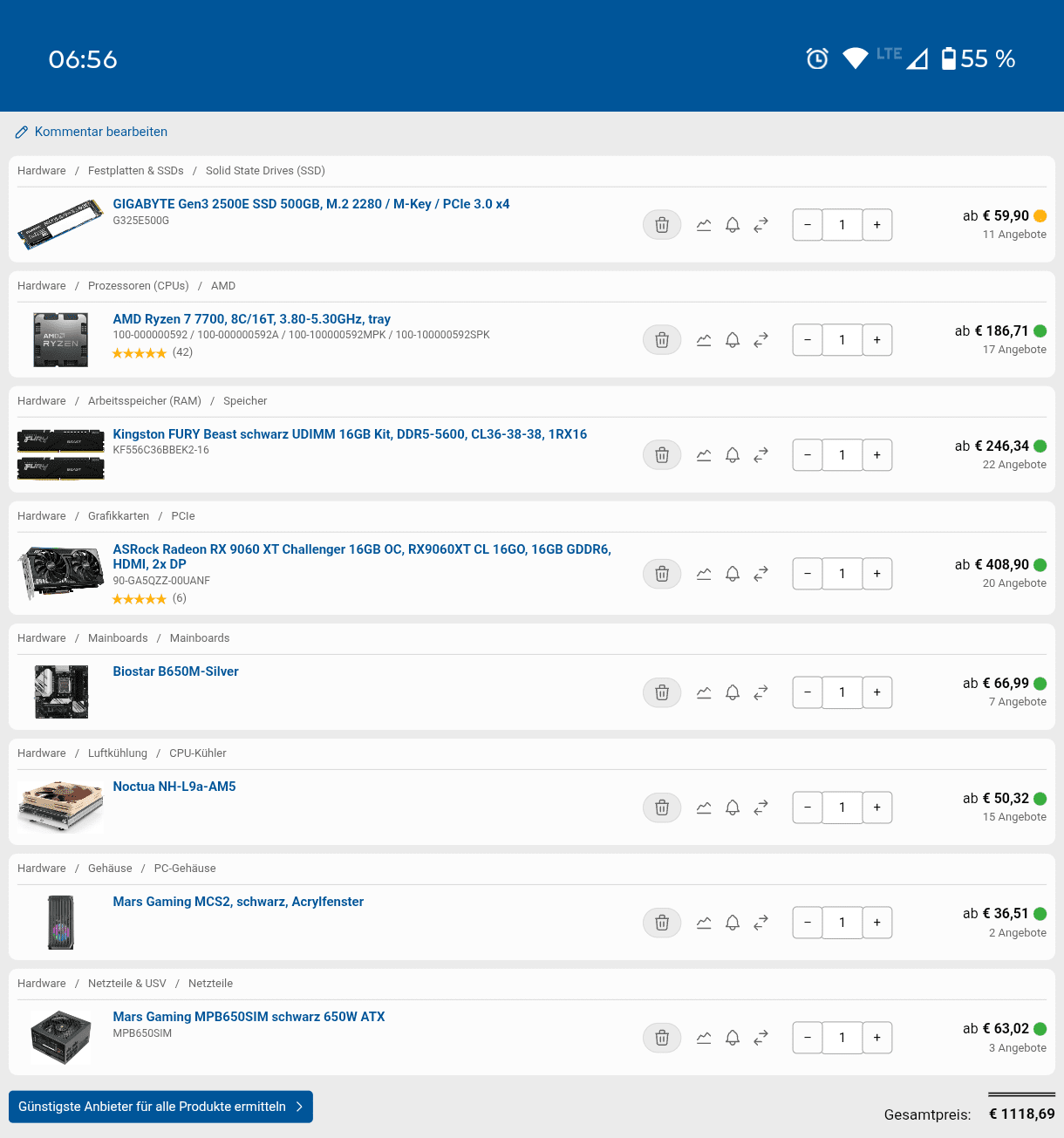The width and height of the screenshot is (1064, 1138).
Task: View price trend for Kingston FURY Beast
Action: (704, 455)
